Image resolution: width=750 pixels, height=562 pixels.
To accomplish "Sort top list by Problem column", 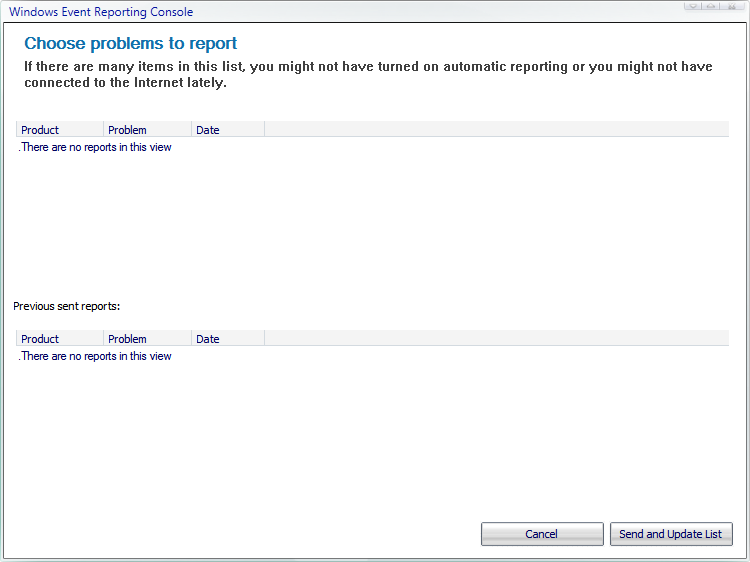I will tap(147, 130).
